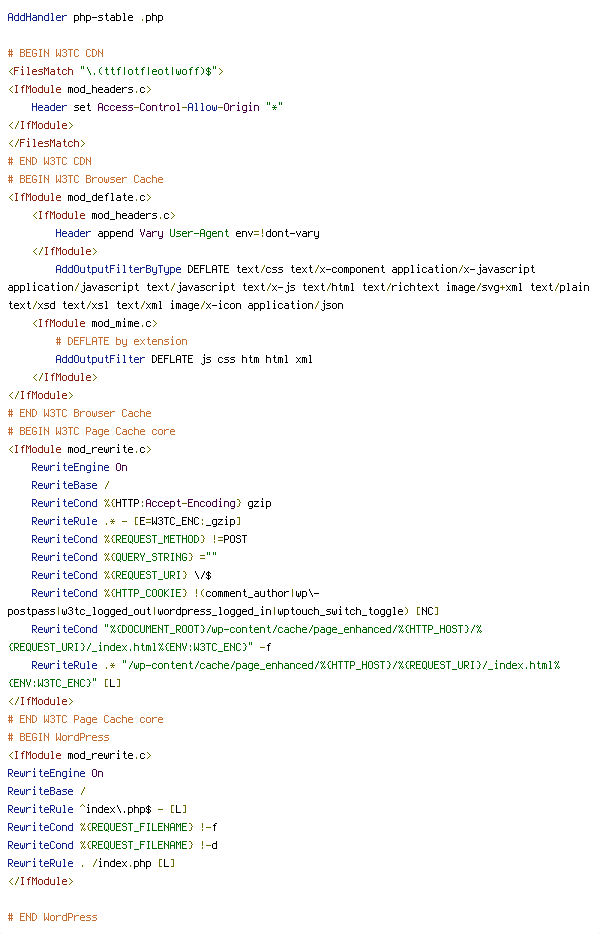This screenshot has width=600, height=934.
Task: Click the 'AddOutputFilterByType DEFLATE text/css' line
Action: 295,269
